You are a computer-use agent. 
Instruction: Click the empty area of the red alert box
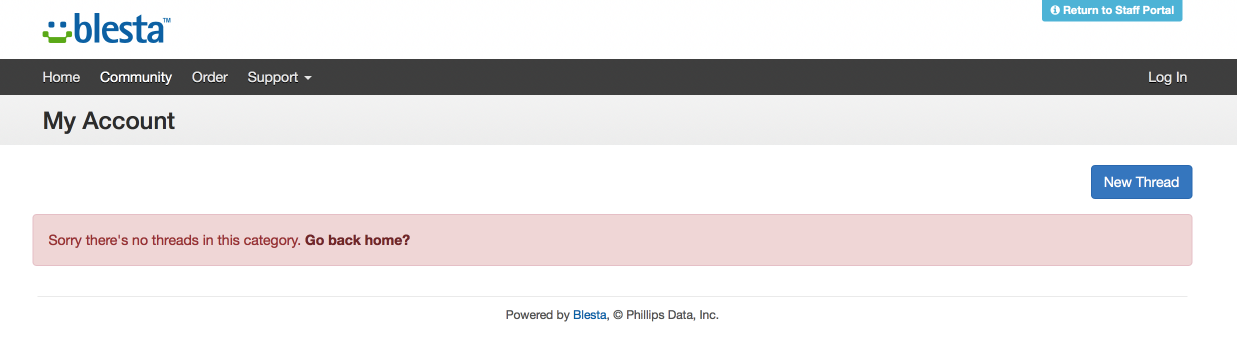800,240
